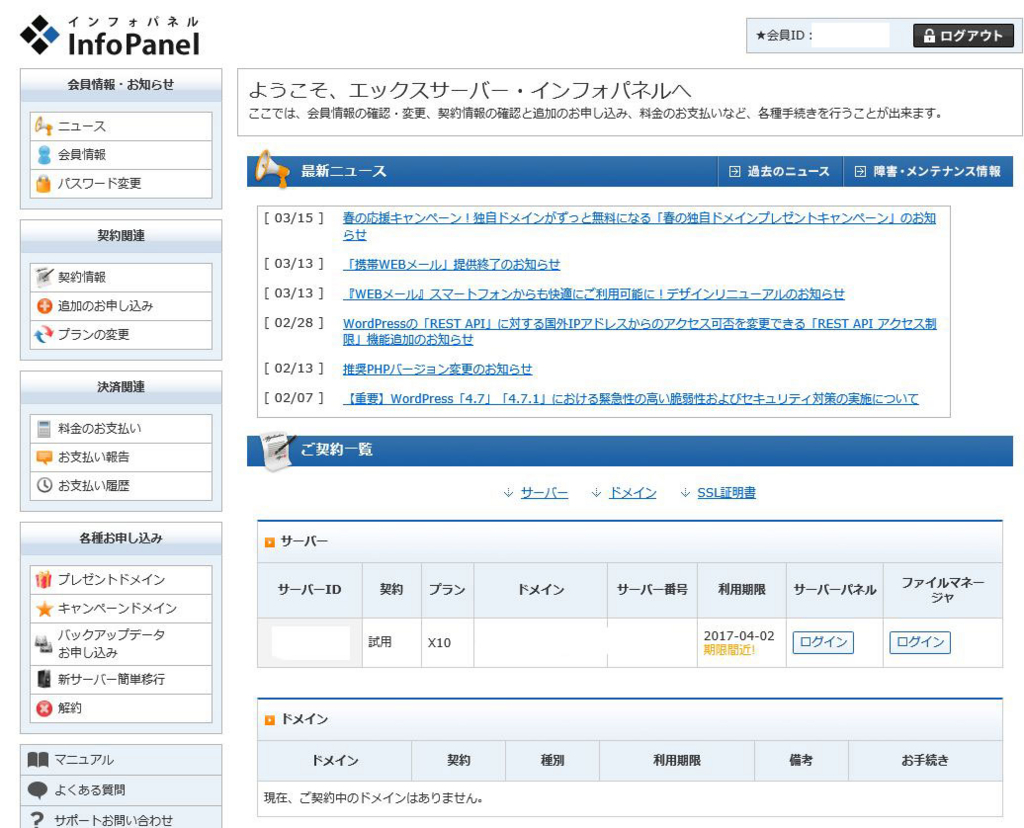Click the orange plus icon beside 追加のお申し込み
The height and width of the screenshot is (828, 1024).
44,306
